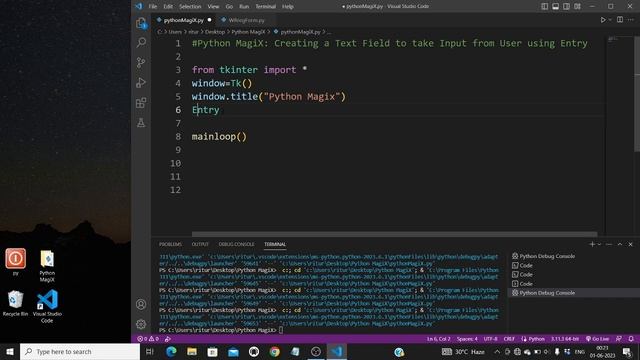Open the Testing flask view

(x=141, y=122)
